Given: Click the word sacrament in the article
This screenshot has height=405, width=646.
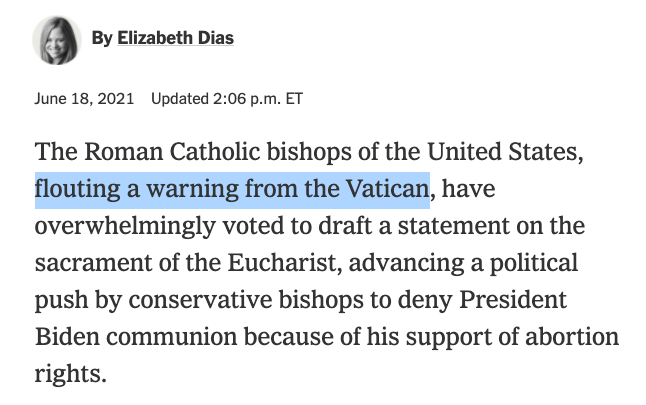Looking at the screenshot, I should pos(93,263).
